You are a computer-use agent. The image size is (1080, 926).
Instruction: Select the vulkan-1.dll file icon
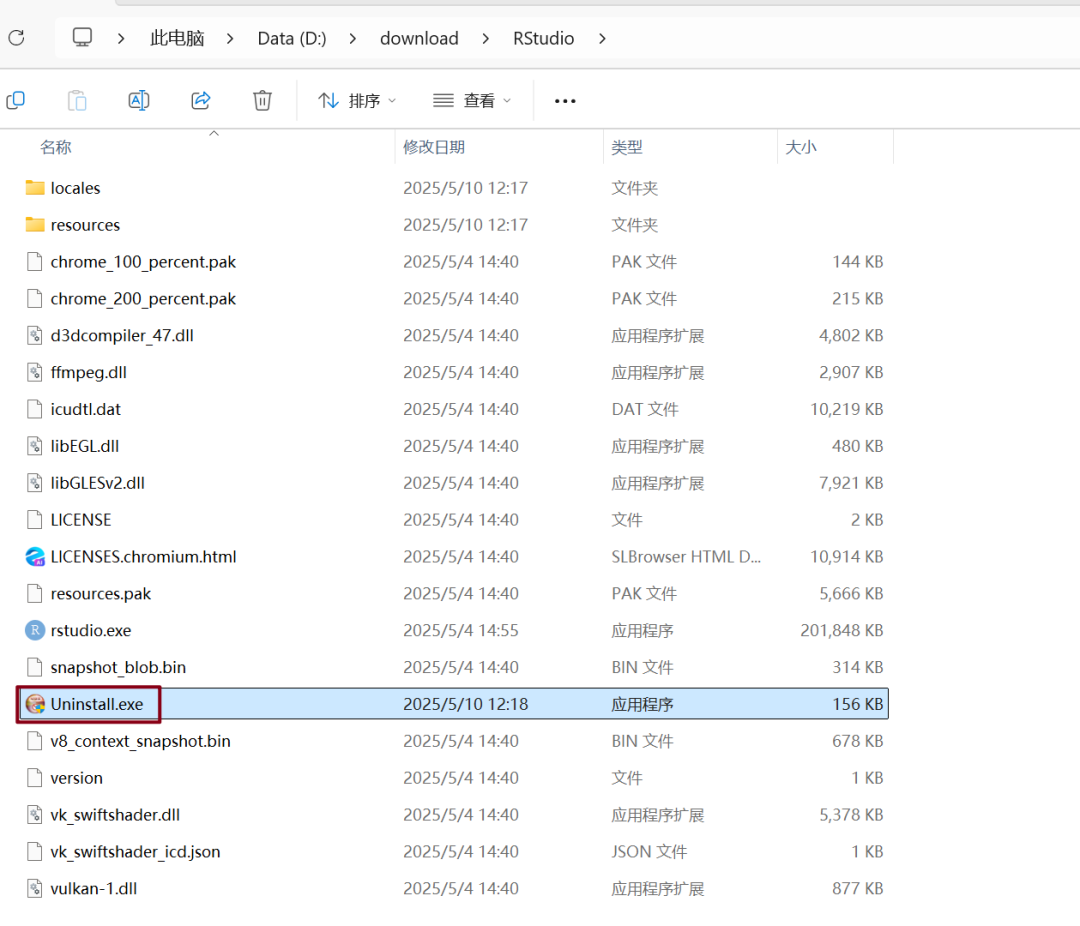34,889
